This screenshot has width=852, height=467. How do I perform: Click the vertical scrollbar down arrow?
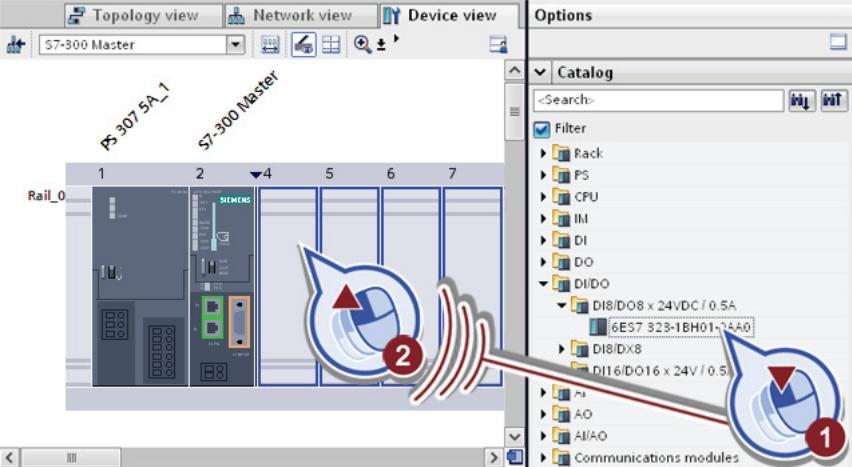tap(514, 436)
